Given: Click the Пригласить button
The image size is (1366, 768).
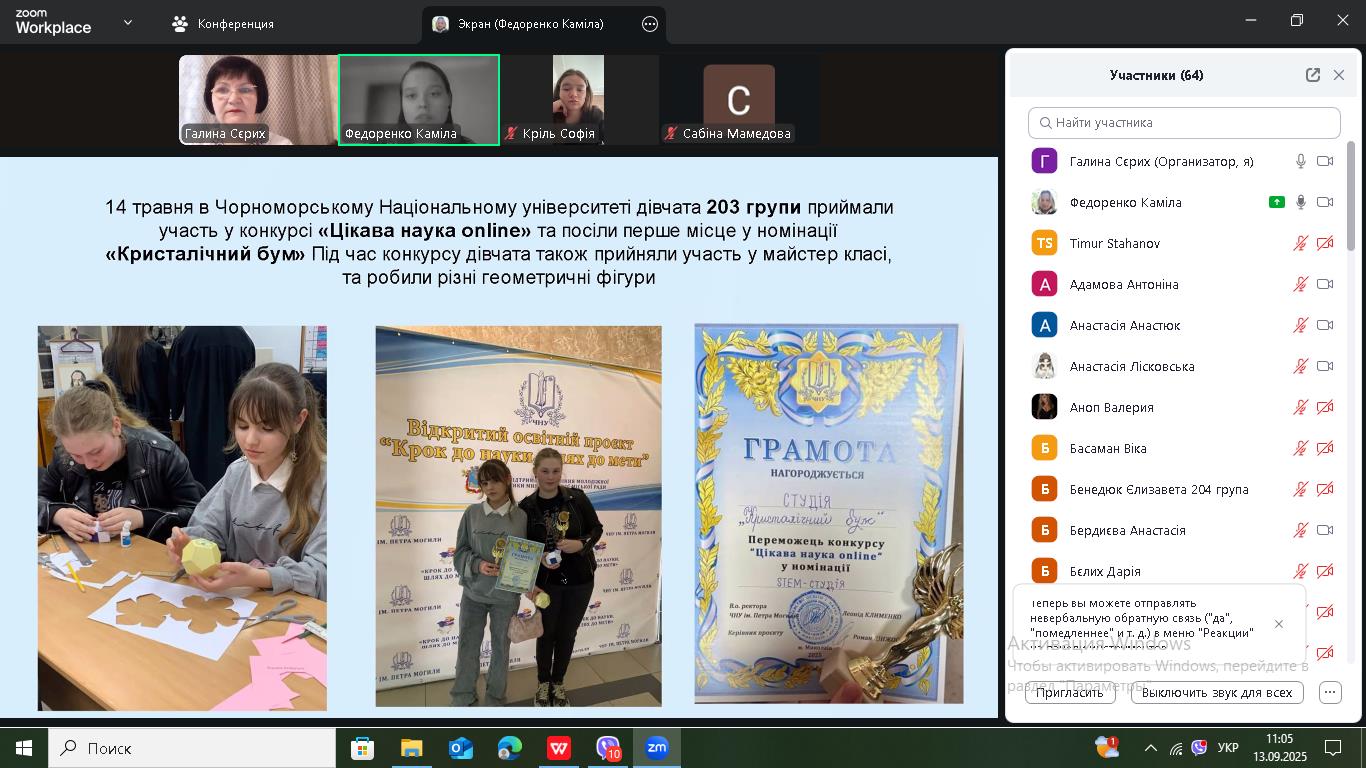Looking at the screenshot, I should [x=1069, y=692].
